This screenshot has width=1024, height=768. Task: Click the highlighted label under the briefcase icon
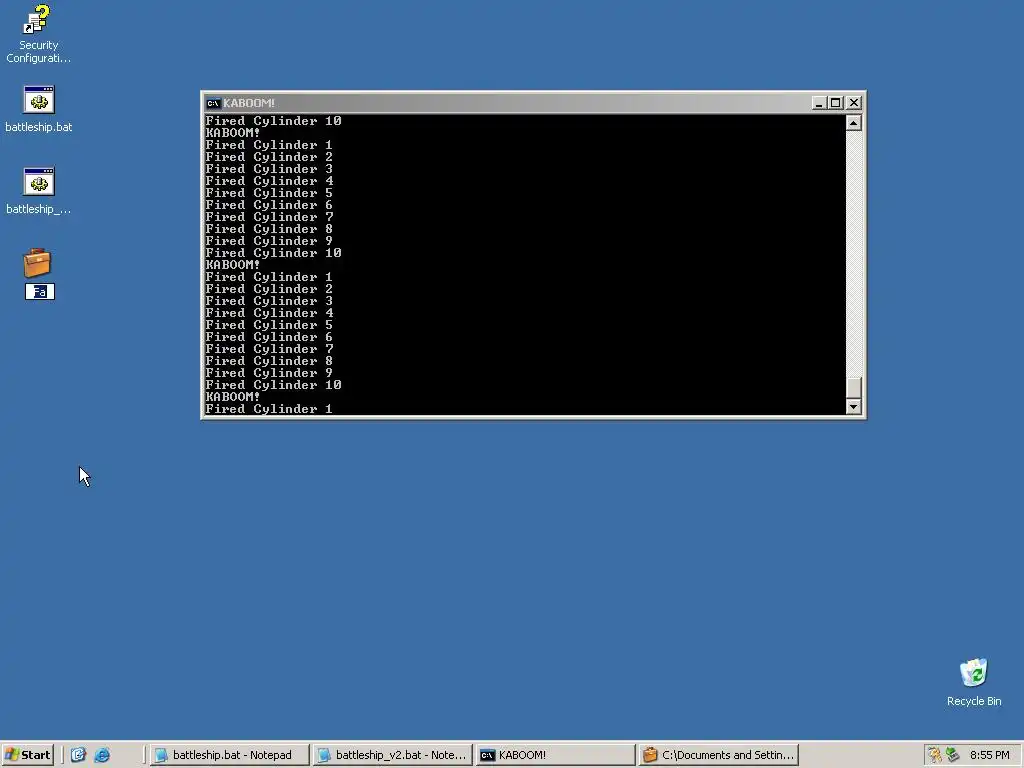pyautogui.click(x=40, y=292)
